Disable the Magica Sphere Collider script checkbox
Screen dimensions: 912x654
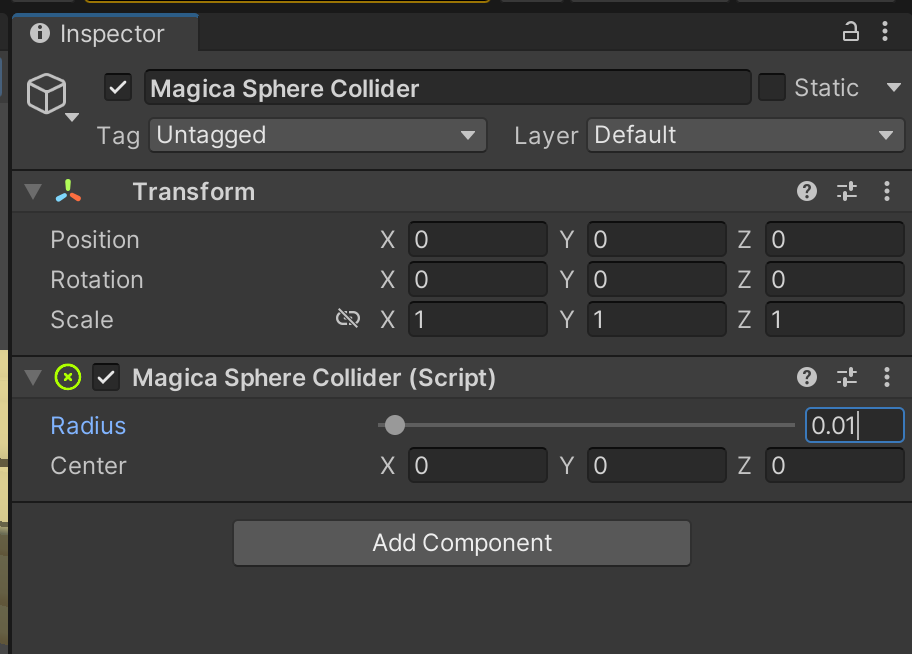point(106,378)
